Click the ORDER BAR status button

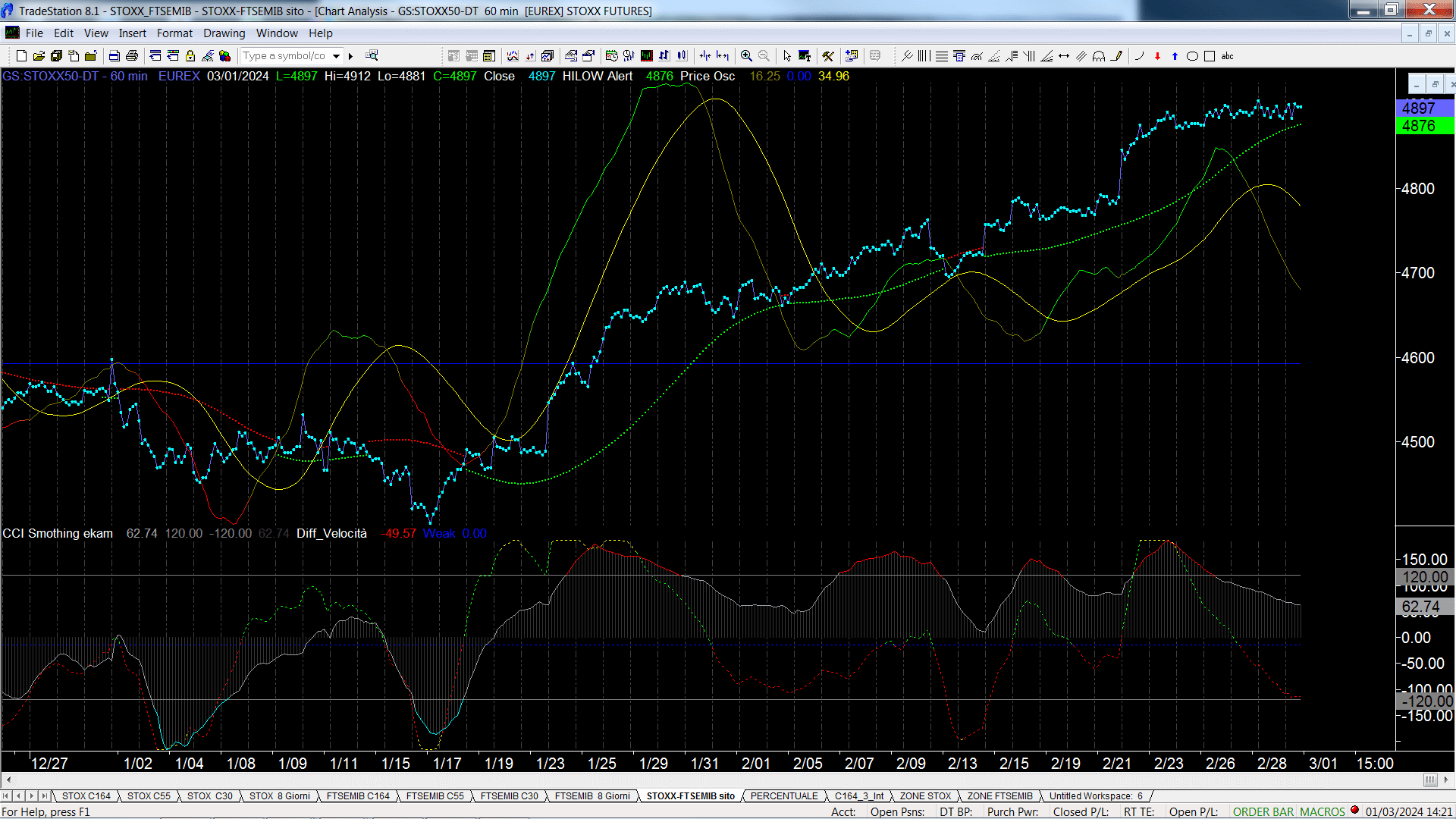tap(1263, 812)
